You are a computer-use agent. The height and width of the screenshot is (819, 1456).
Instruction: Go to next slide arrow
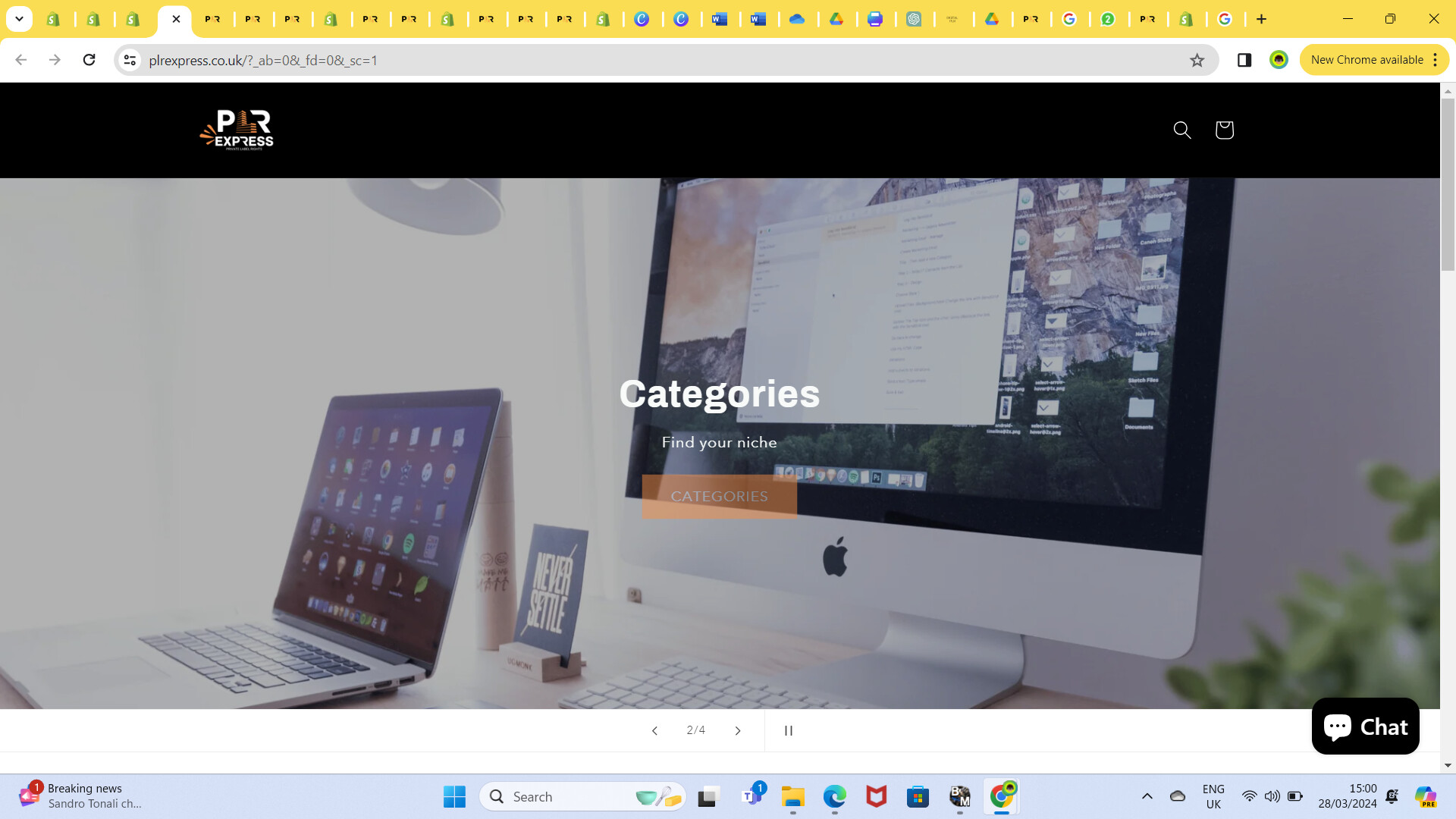737,730
